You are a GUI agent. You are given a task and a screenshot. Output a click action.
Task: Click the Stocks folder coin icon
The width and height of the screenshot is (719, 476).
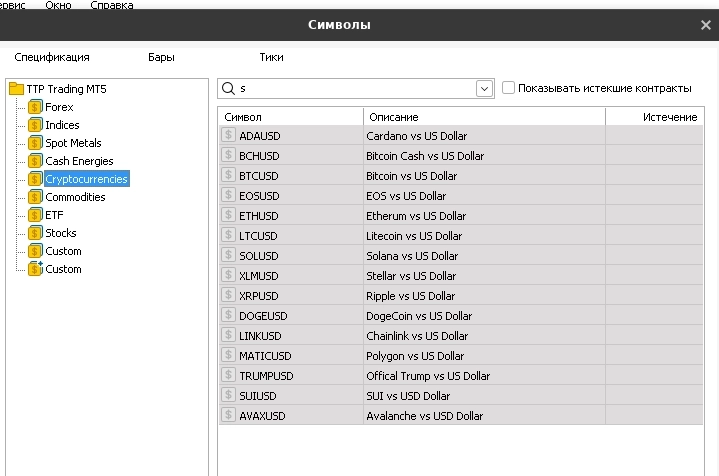[35, 233]
